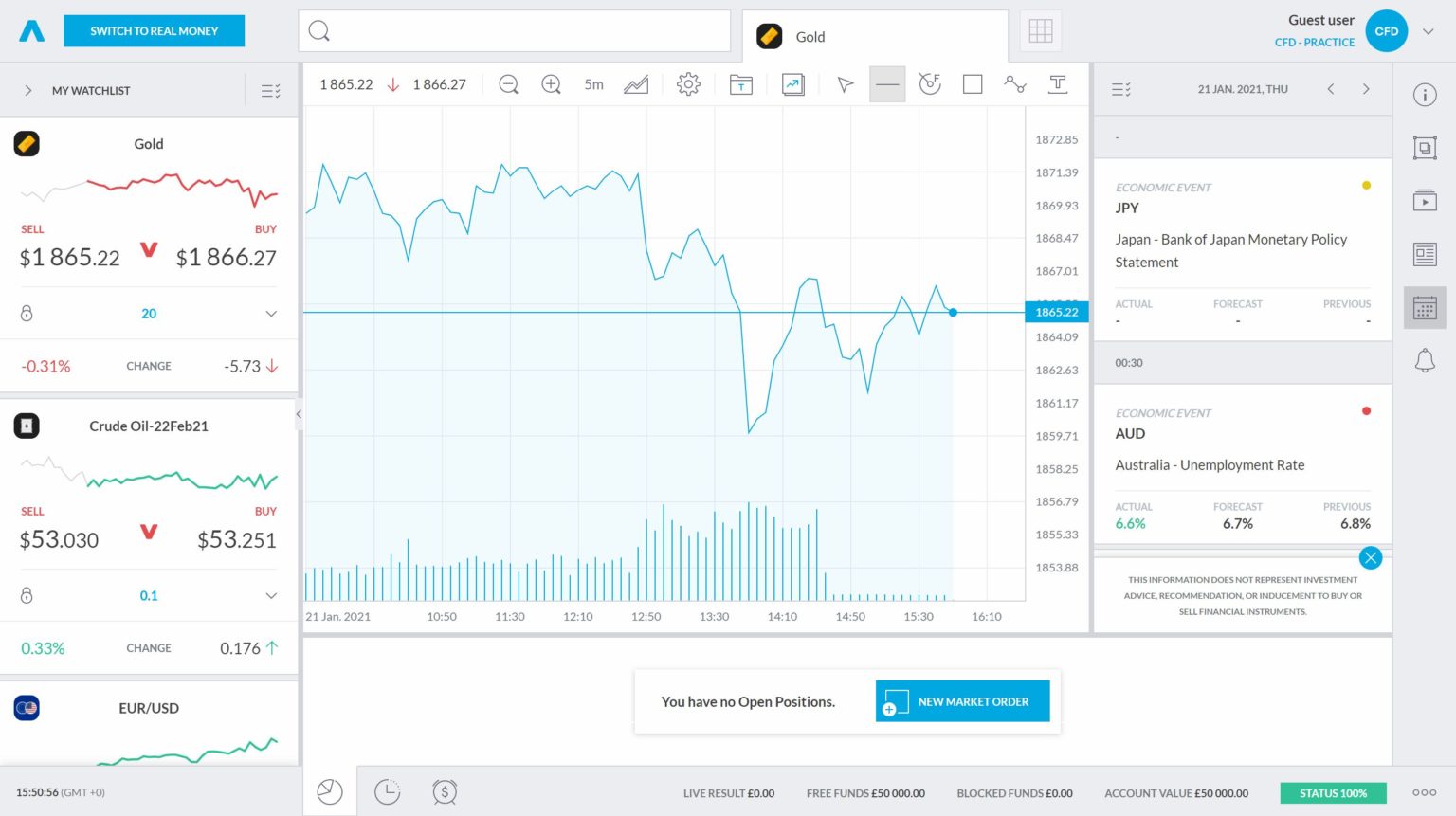Zoom in on the chart
Screen dimensions: 1456x816
coord(551,83)
